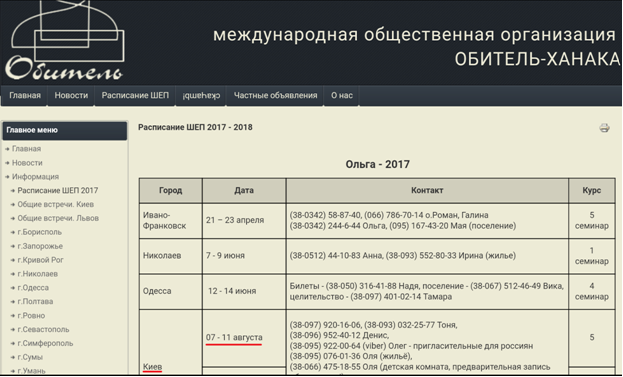
Task: Open г.Николаев sidebar link
Action: 38,274
